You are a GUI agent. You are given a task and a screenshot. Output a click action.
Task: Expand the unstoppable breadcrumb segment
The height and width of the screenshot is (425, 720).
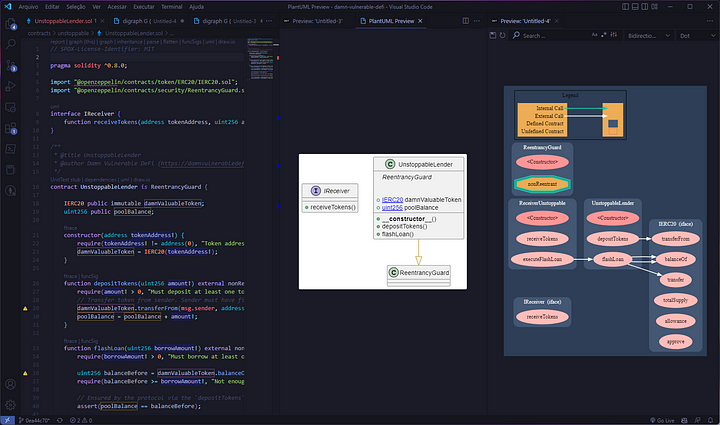click(x=73, y=34)
